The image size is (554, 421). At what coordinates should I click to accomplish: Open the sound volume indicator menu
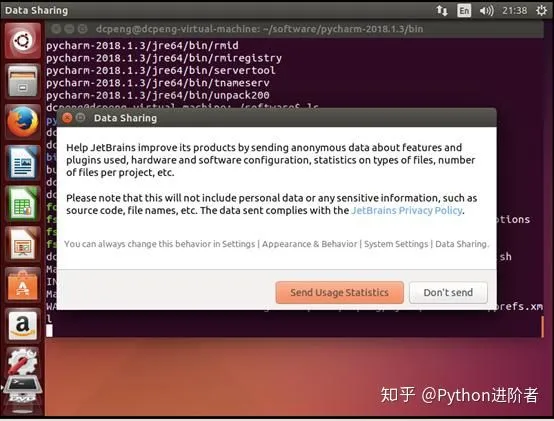[487, 11]
